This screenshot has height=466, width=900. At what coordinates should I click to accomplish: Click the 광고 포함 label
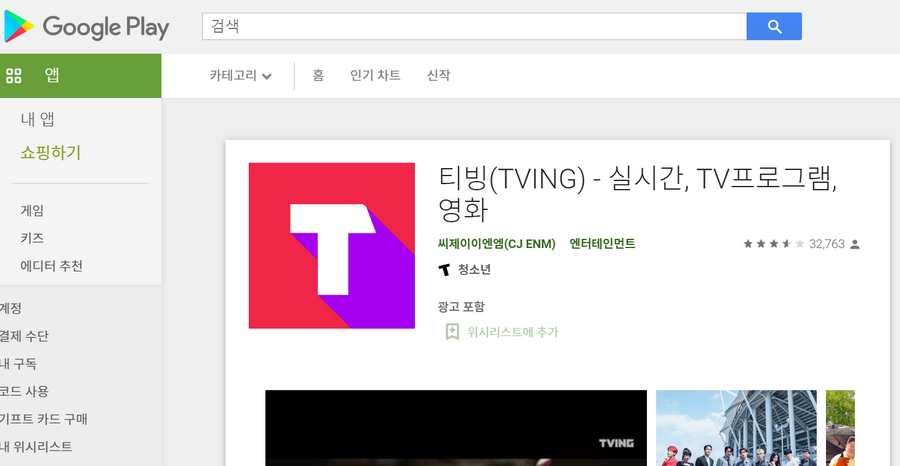pos(461,306)
